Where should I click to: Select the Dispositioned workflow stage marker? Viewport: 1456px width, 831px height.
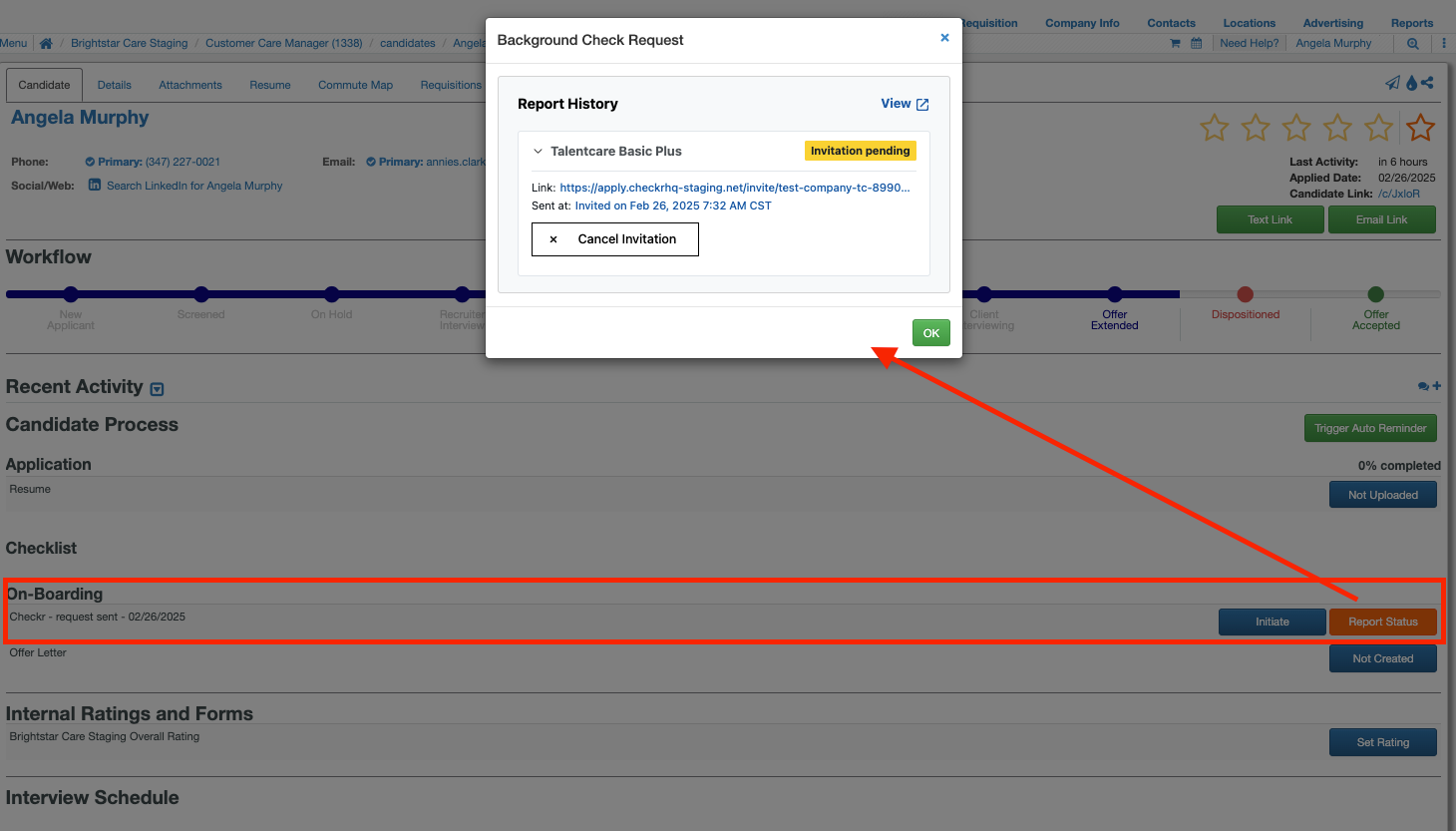(x=1245, y=294)
